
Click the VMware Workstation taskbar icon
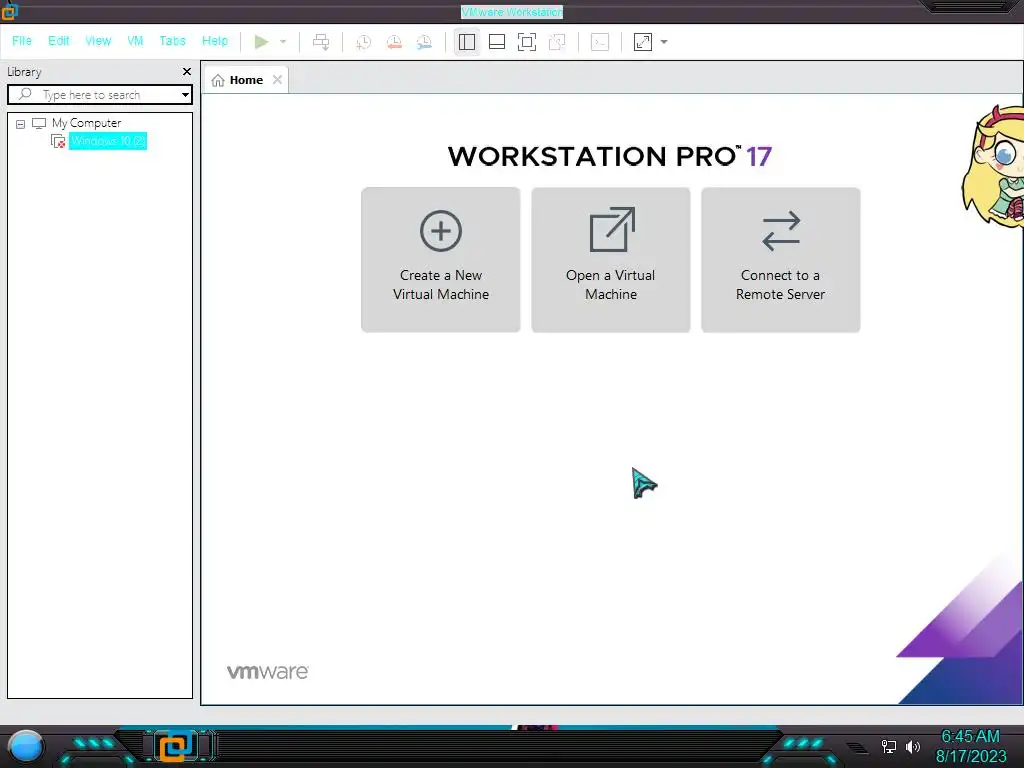pyautogui.click(x=174, y=746)
